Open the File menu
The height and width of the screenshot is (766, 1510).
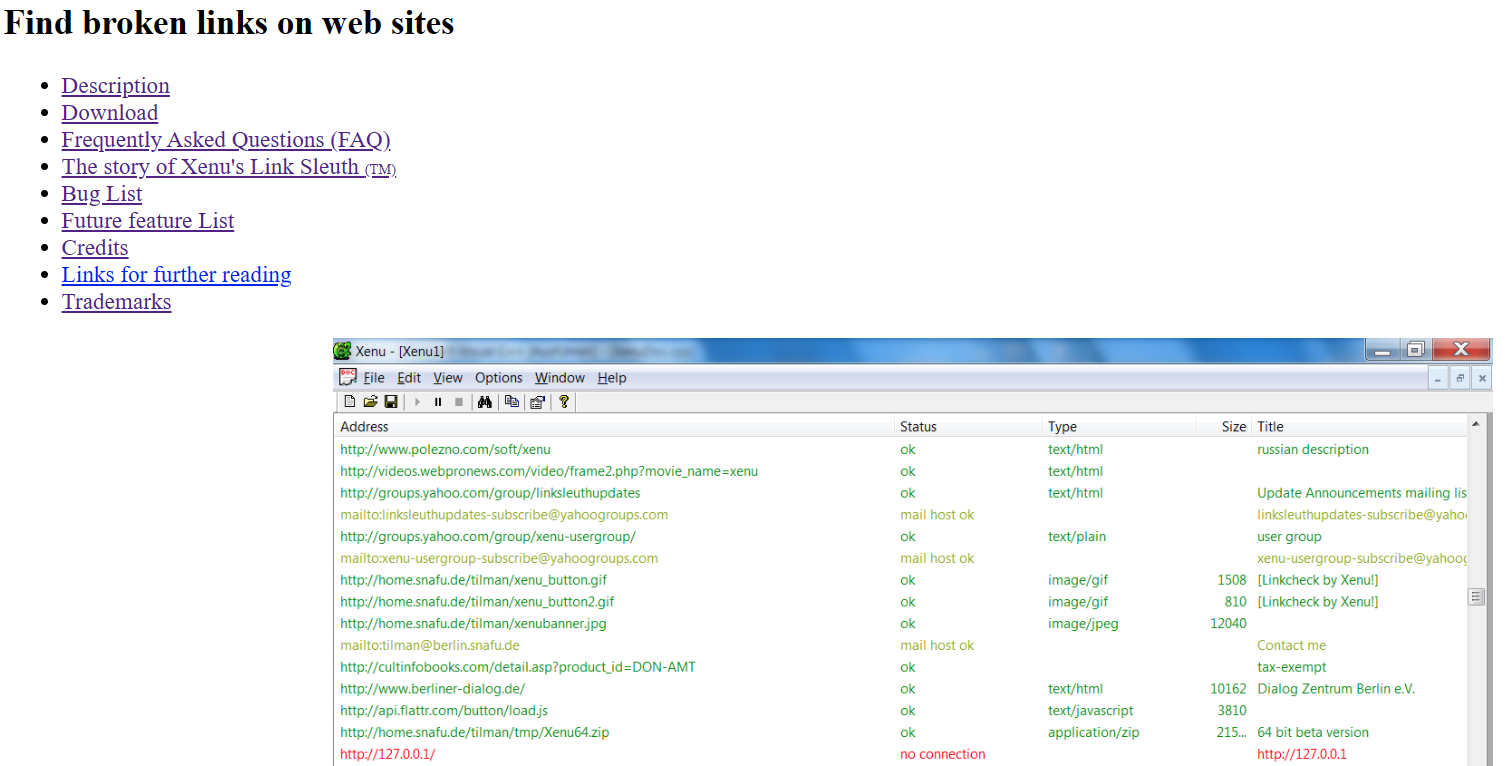374,378
